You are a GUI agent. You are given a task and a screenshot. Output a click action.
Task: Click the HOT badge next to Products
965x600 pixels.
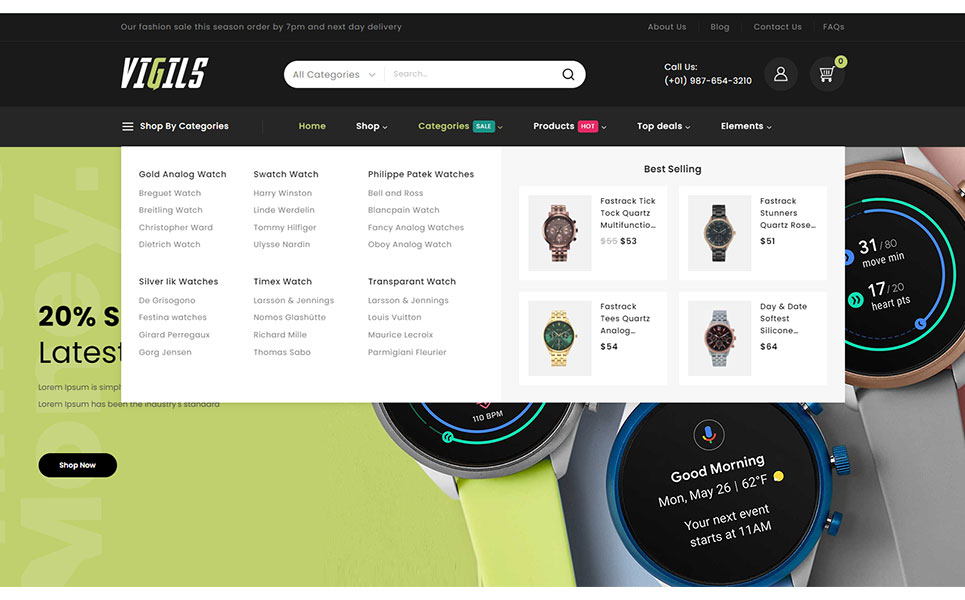588,127
